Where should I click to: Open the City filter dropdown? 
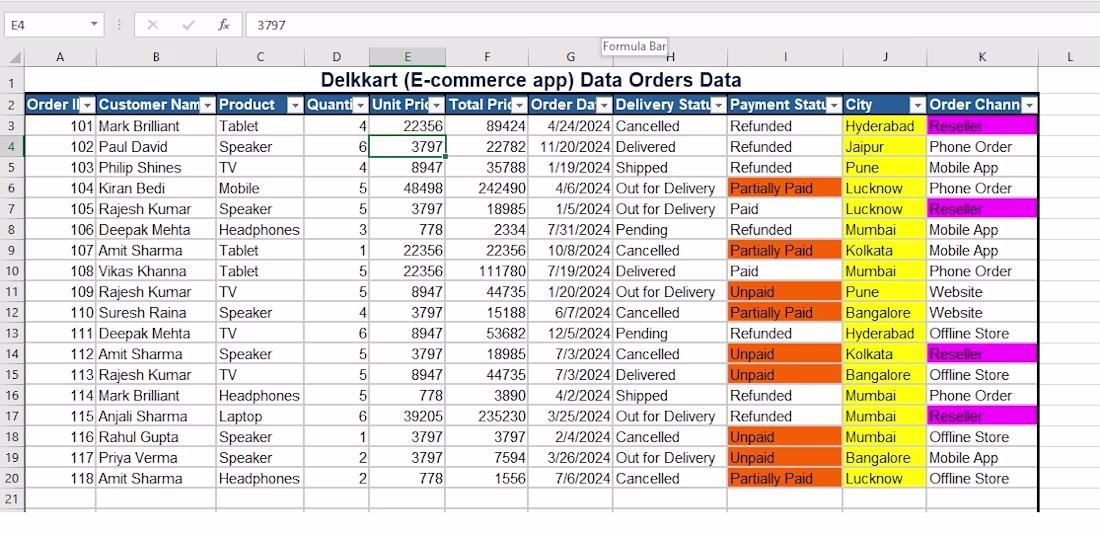(918, 106)
